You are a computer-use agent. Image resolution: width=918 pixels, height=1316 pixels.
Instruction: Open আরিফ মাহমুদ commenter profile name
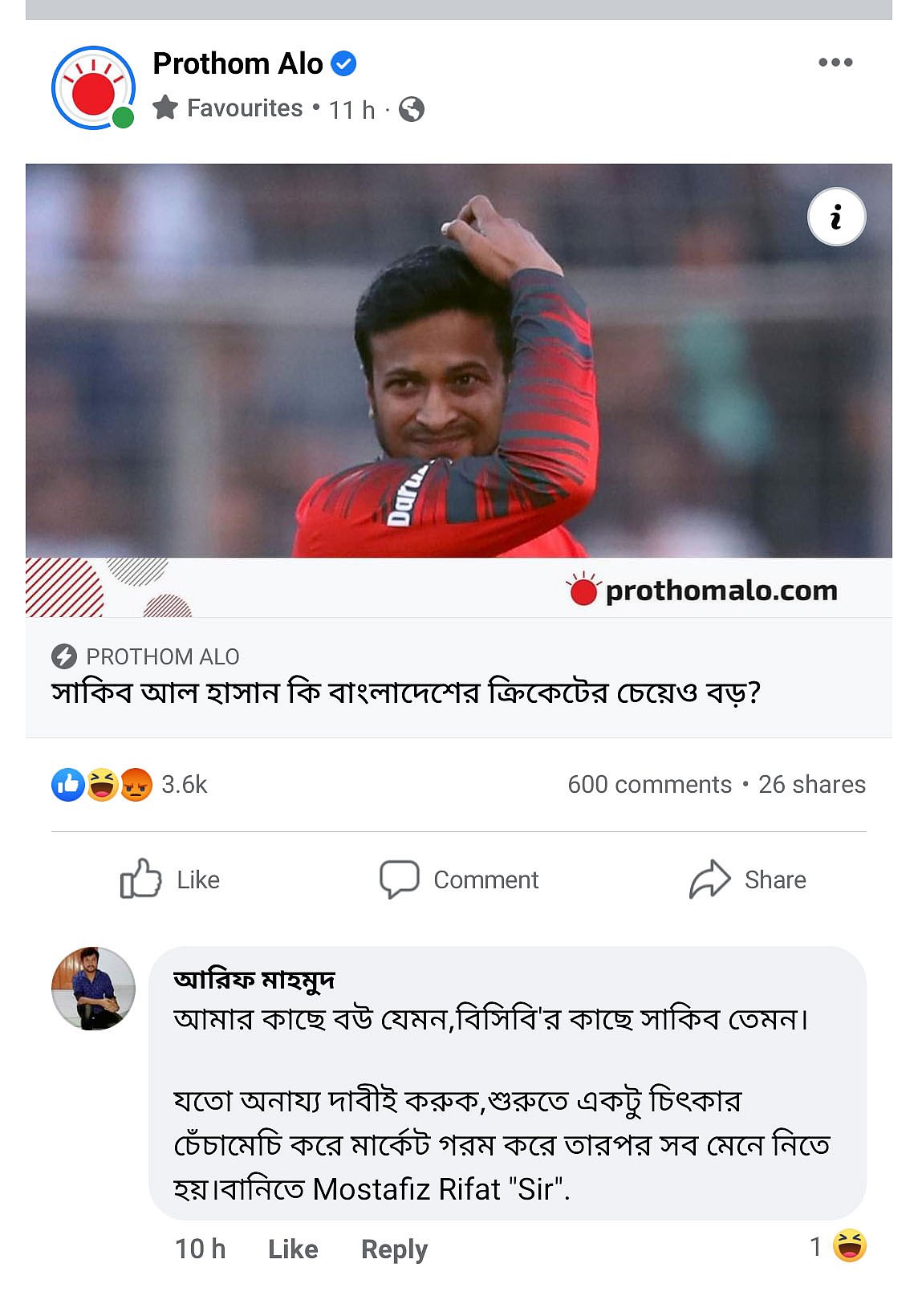click(x=254, y=980)
